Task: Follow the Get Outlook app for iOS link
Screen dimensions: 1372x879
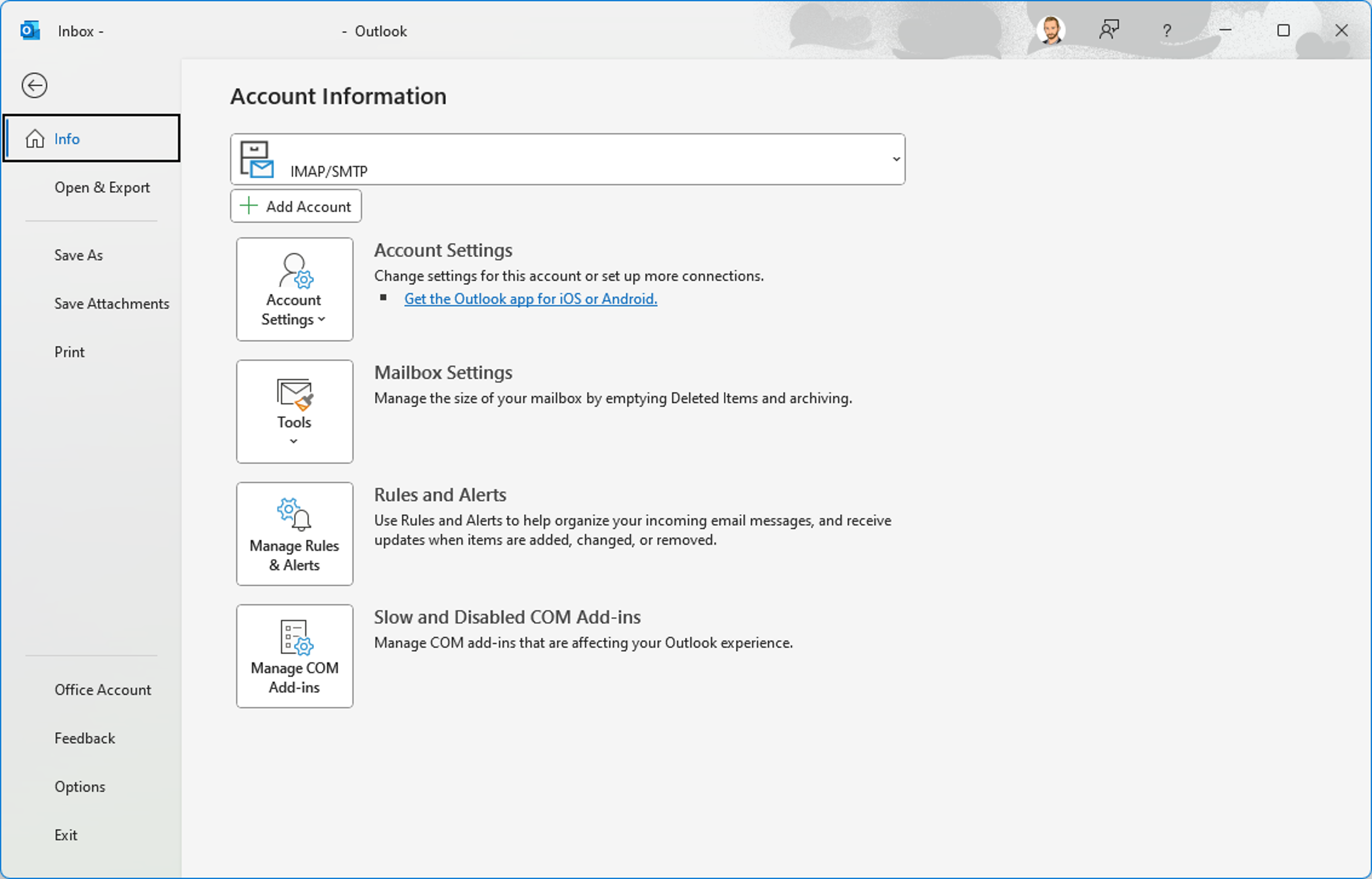Action: click(531, 299)
